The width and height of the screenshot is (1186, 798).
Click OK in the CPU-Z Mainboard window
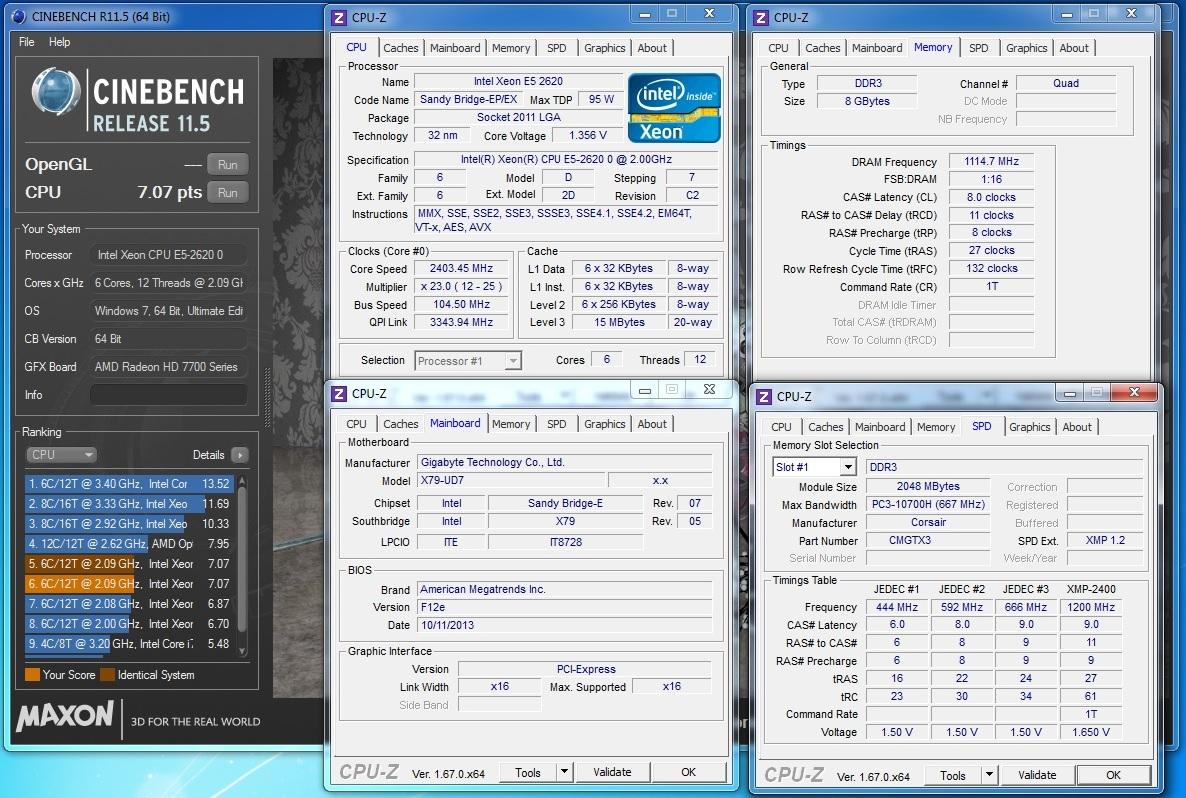[688, 772]
